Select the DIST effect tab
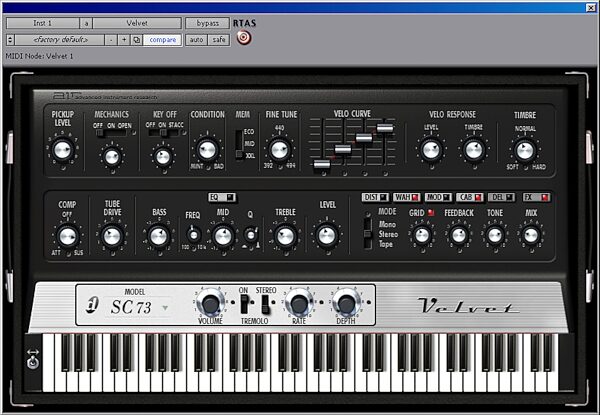The width and height of the screenshot is (600, 415). point(375,197)
